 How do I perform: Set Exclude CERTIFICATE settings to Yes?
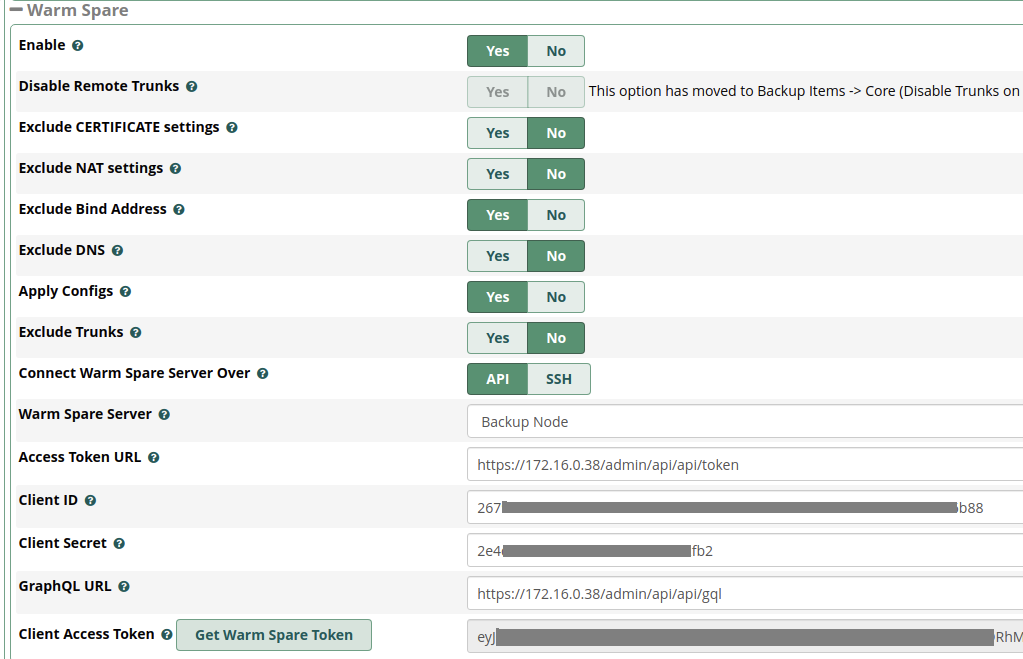tap(497, 133)
